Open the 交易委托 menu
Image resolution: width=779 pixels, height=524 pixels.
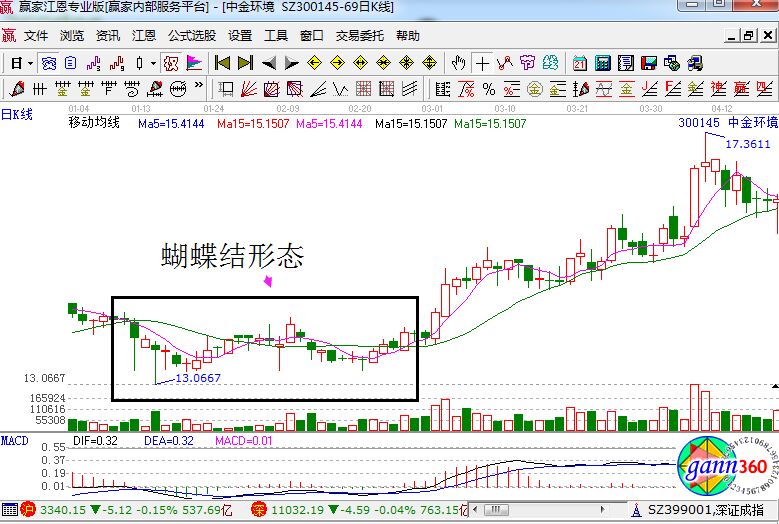click(360, 35)
